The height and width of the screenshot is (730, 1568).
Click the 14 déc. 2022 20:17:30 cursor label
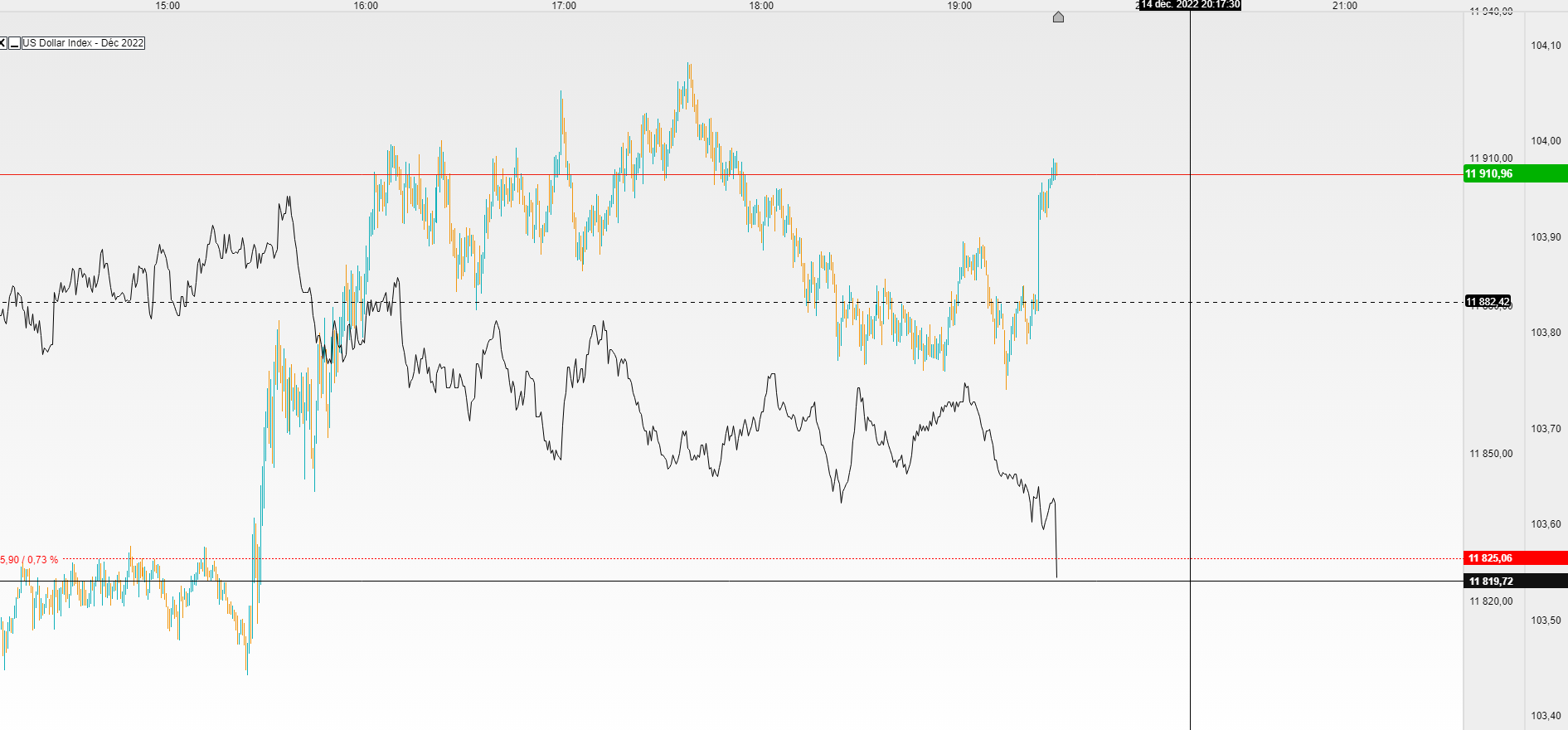1190,5
